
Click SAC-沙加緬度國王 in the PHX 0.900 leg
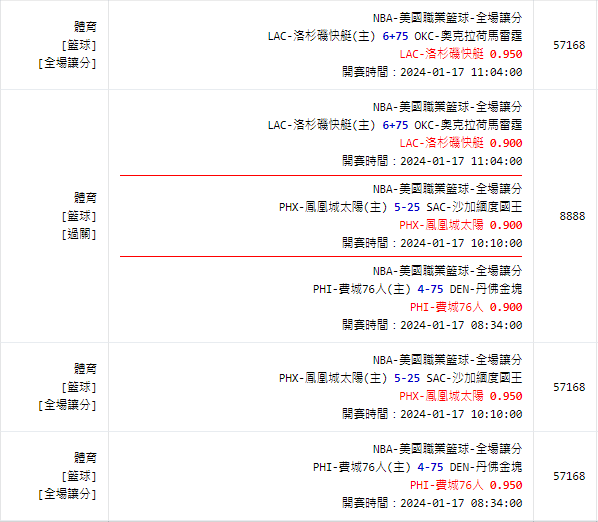pos(474,207)
